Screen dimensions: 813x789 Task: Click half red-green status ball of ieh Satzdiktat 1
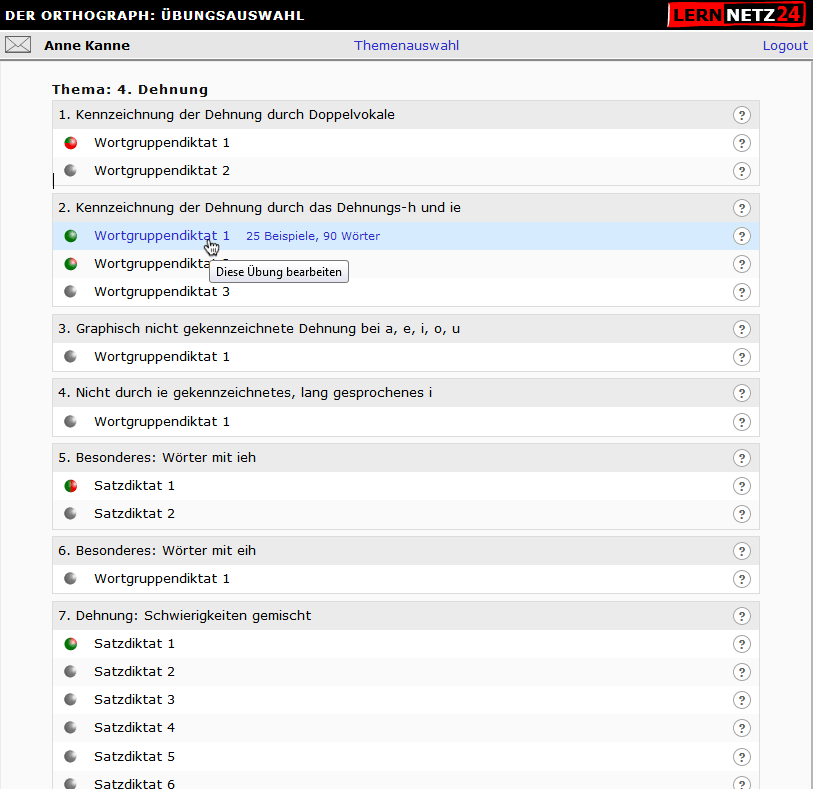(x=71, y=486)
